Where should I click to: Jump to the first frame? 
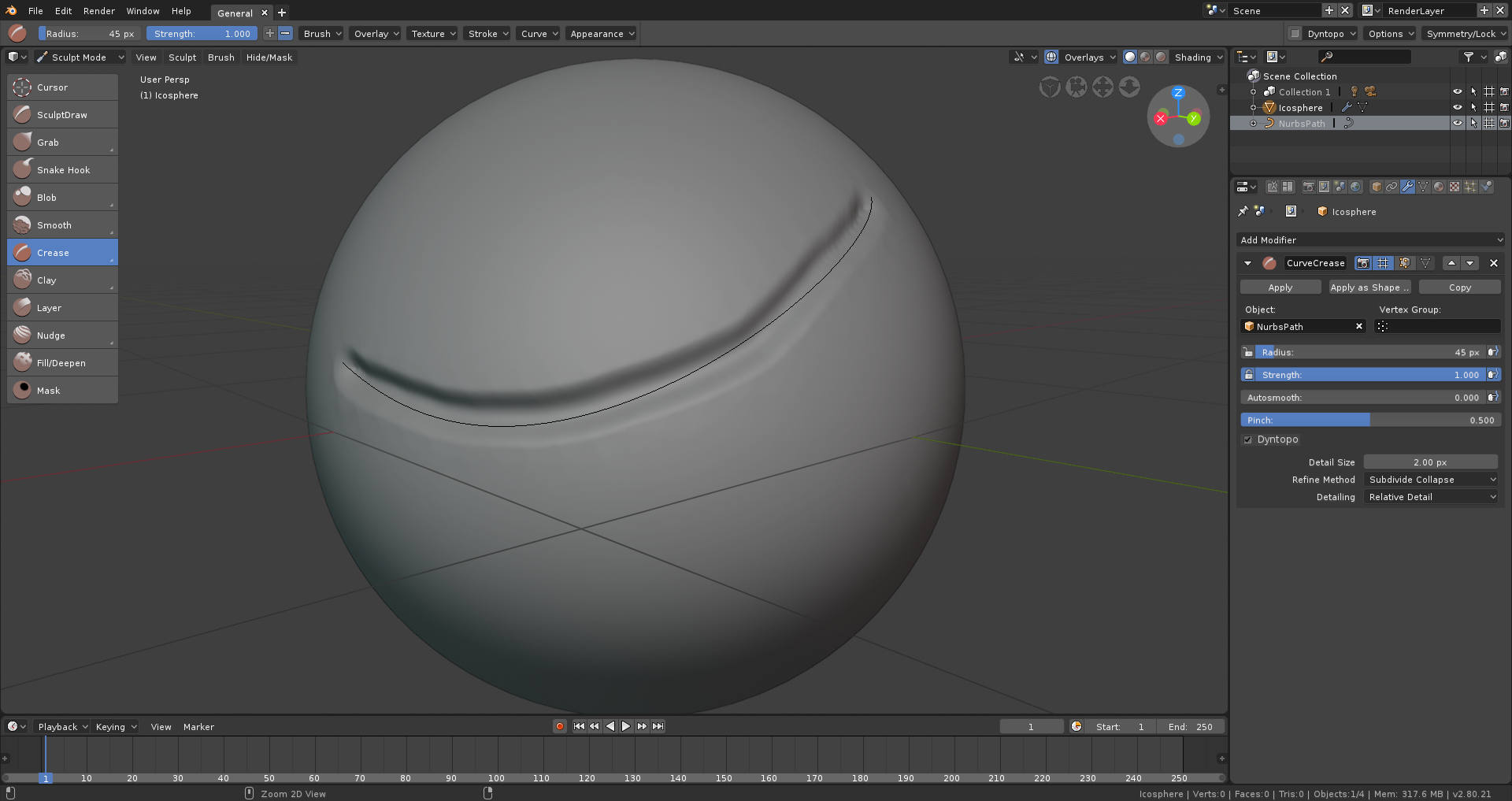579,726
